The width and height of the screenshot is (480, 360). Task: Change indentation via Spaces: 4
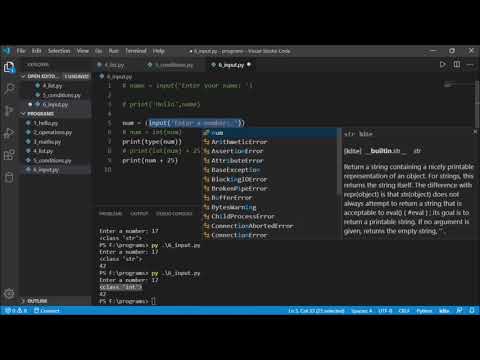point(361,311)
